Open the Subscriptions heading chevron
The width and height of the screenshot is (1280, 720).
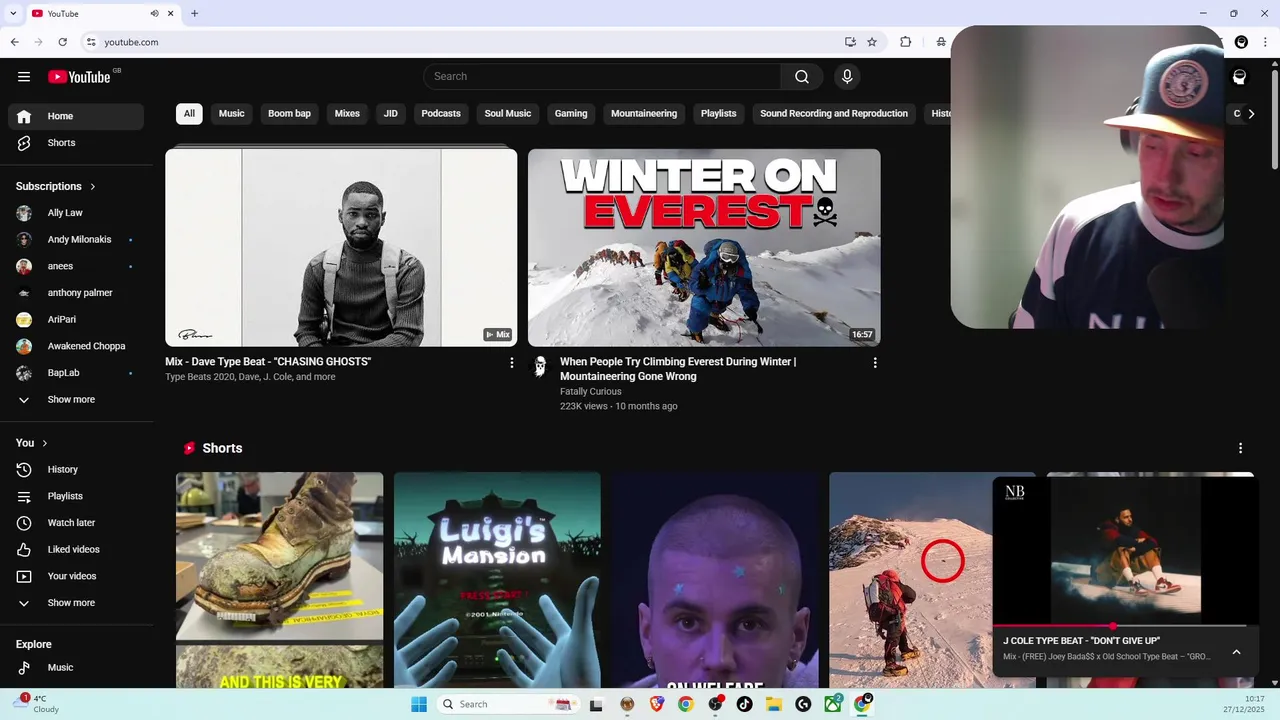pyautogui.click(x=93, y=187)
